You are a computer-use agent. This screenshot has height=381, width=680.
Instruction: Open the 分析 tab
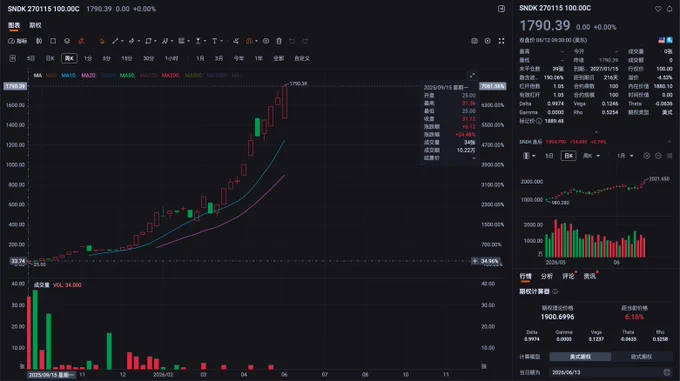pos(546,276)
